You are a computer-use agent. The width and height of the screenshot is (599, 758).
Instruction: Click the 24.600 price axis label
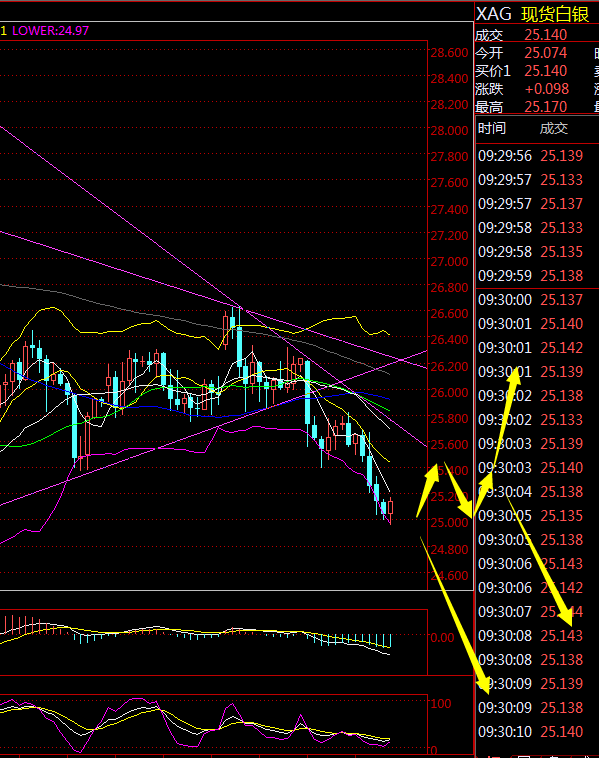point(449,575)
